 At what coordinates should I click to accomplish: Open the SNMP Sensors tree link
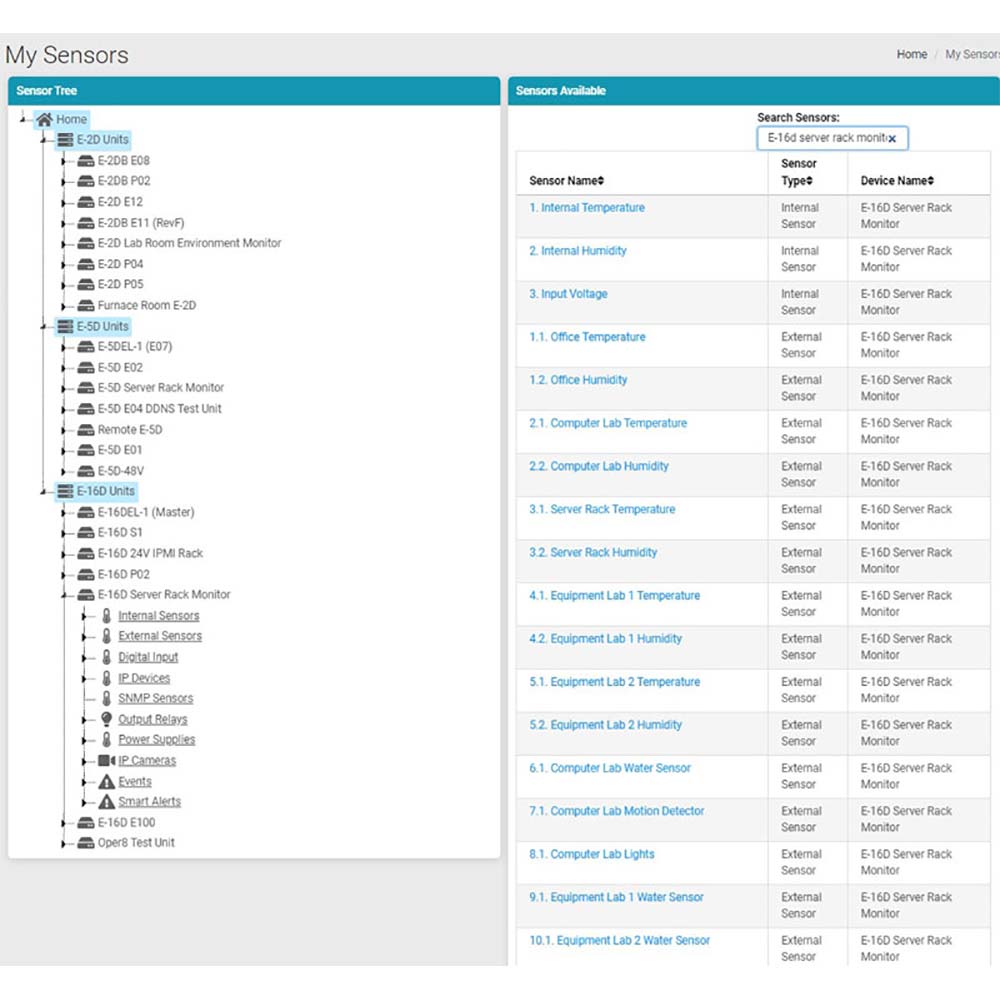[x=155, y=698]
